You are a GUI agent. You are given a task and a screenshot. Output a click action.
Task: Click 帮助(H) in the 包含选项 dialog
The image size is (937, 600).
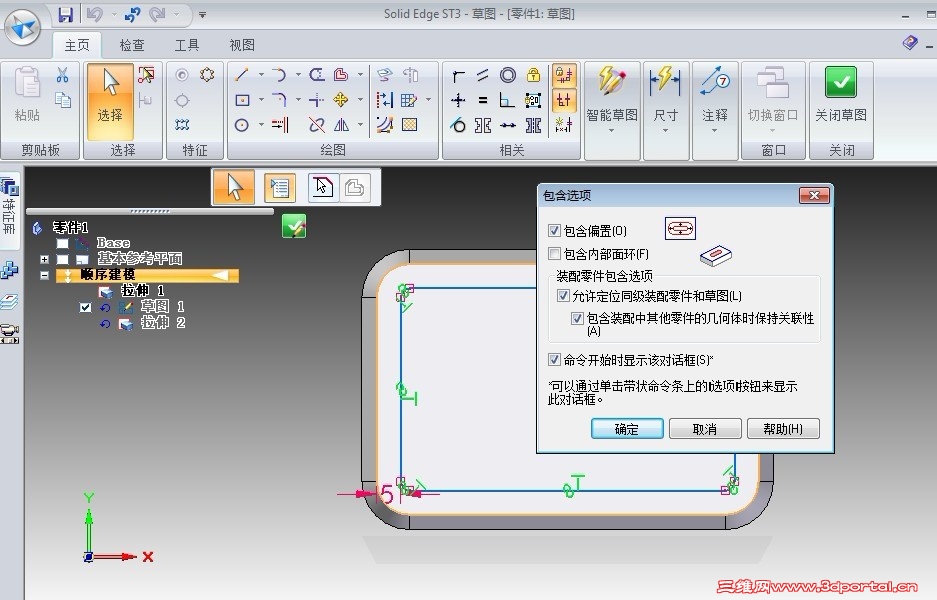[x=783, y=428]
